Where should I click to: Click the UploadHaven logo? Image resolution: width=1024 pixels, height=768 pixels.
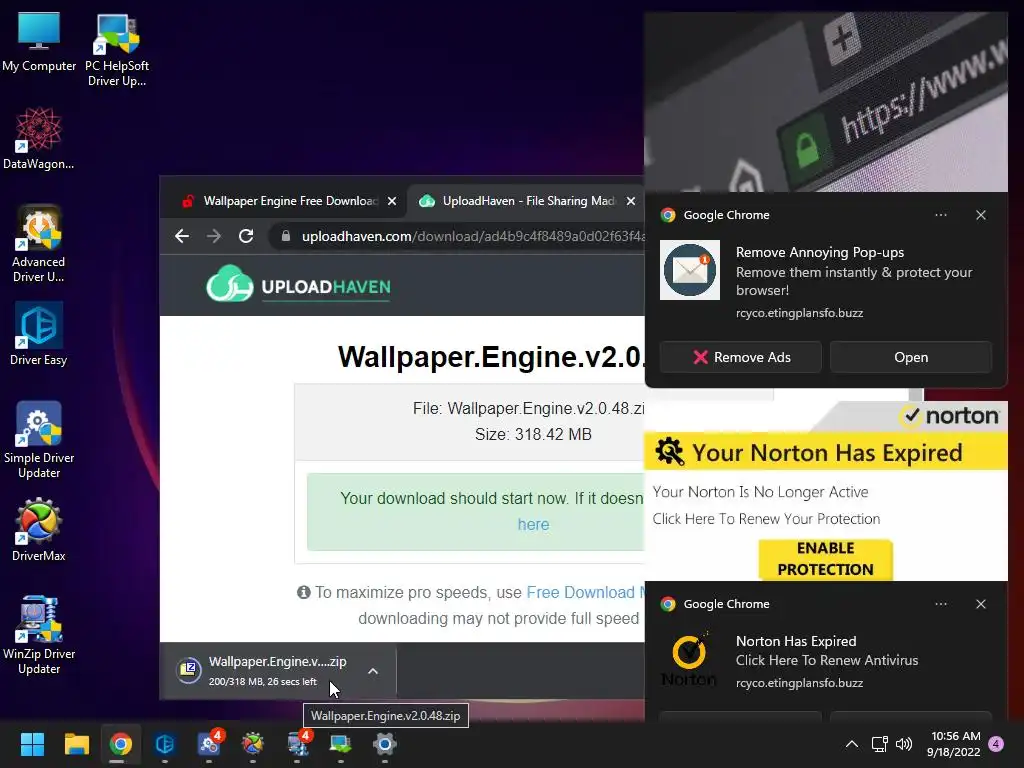coord(298,285)
